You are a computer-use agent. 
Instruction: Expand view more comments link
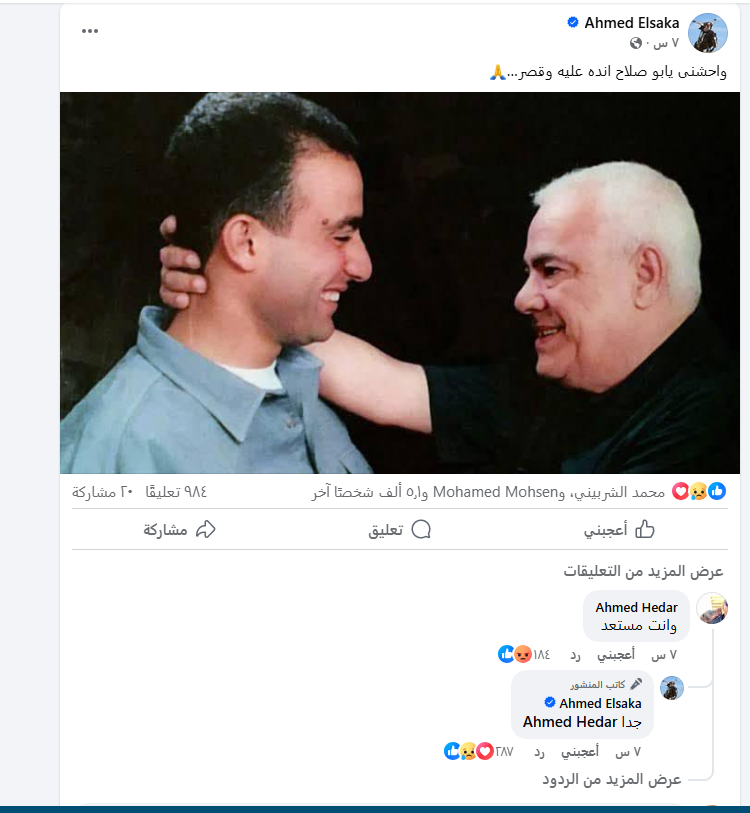643,571
